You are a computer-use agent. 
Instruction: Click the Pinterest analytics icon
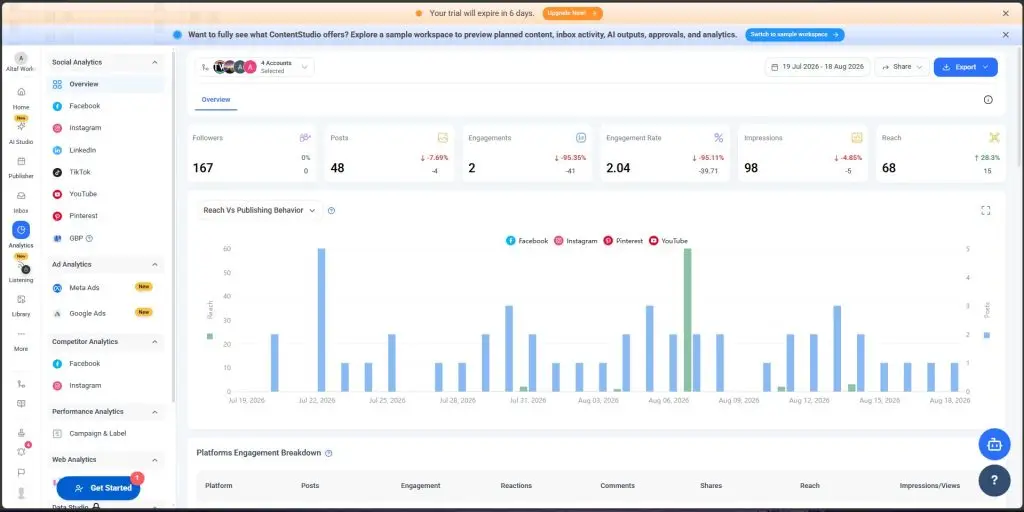[x=57, y=216]
